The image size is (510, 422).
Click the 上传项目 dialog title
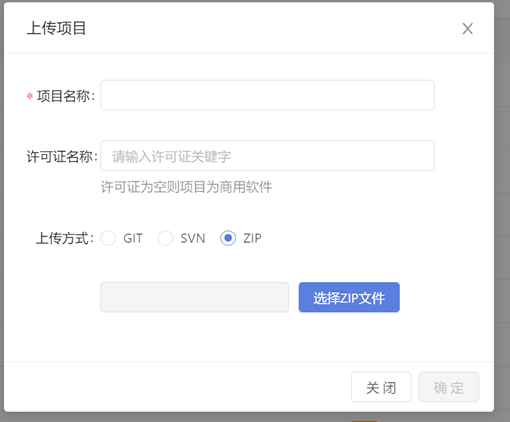tap(56, 28)
